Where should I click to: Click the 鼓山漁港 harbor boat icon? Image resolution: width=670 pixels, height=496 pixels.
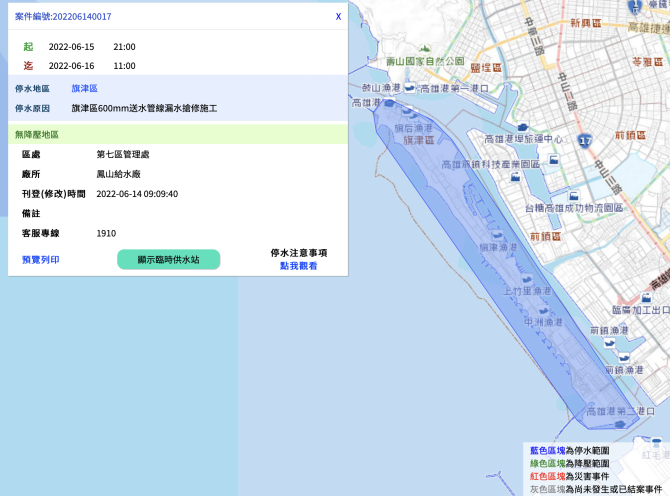click(410, 88)
